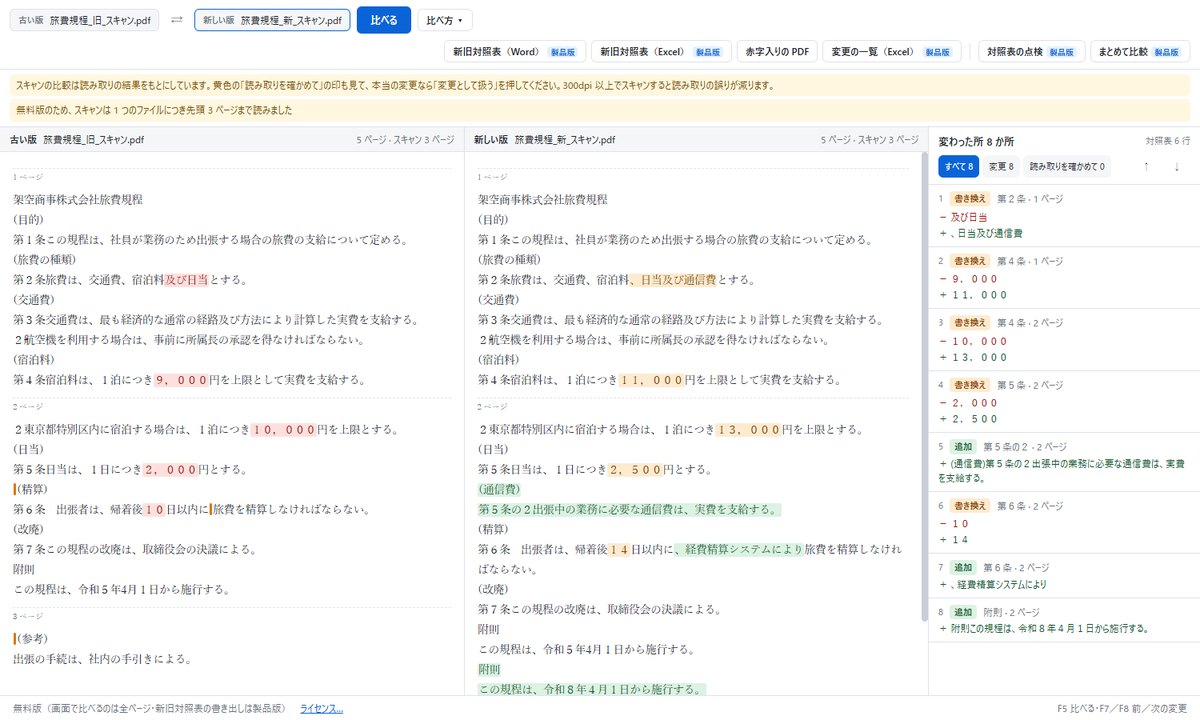Click highlighted １０，０００ in old version
Viewport: 1200px width, 720px height.
tap(282, 430)
